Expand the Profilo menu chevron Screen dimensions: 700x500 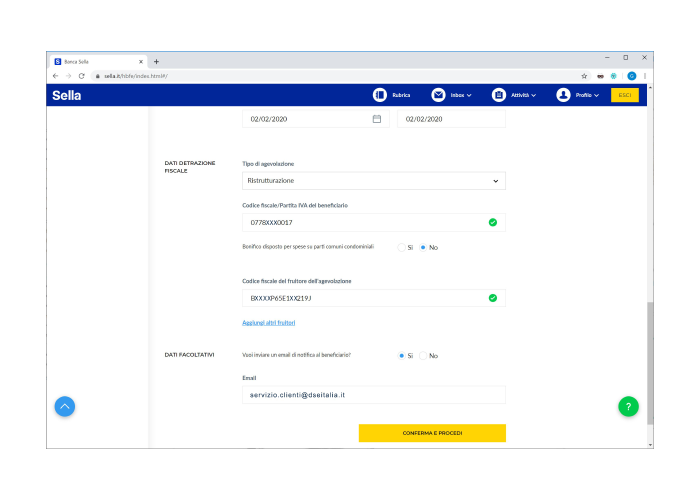coord(598,95)
